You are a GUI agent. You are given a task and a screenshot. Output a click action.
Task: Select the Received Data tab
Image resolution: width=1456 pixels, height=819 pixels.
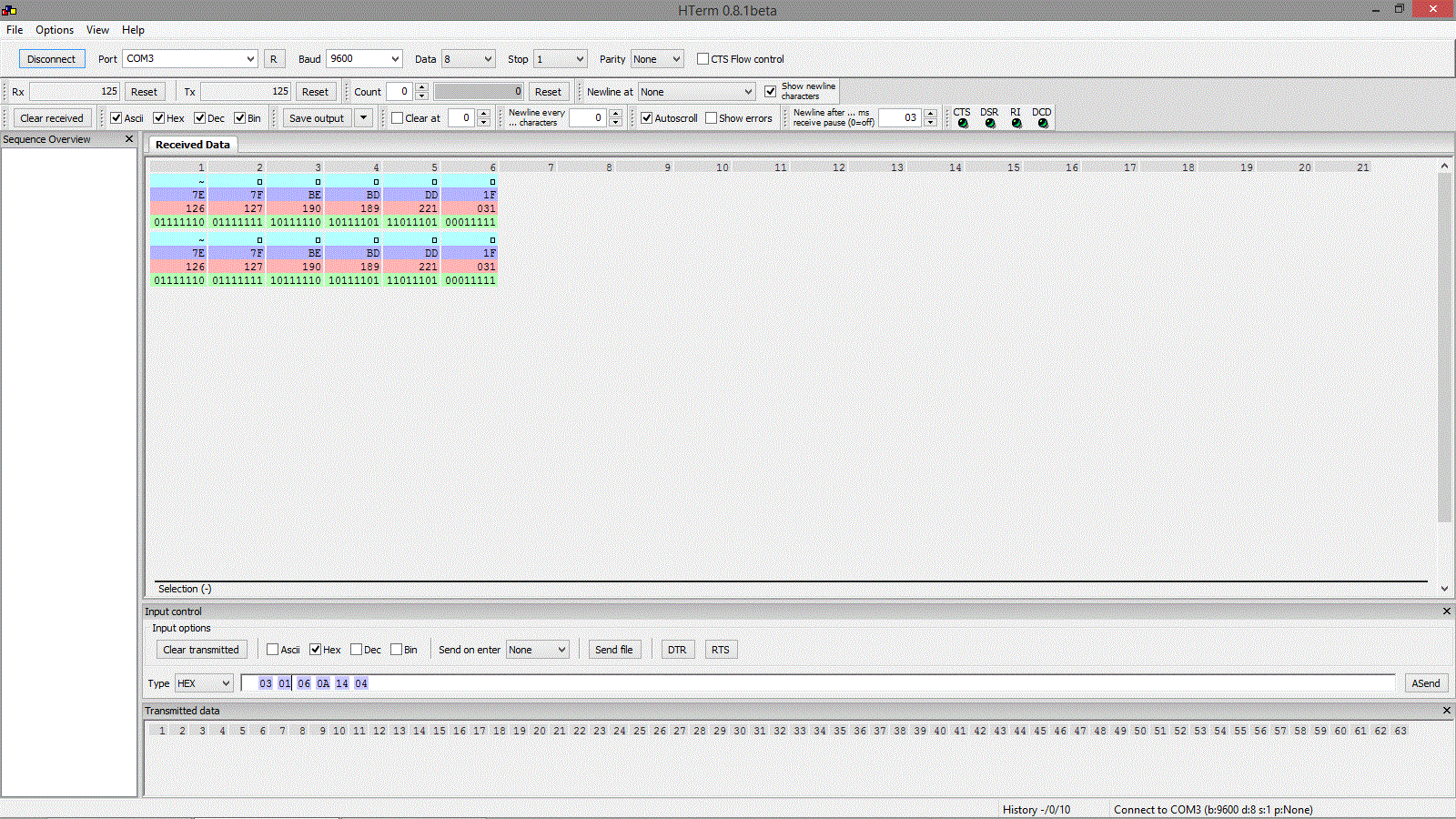pyautogui.click(x=193, y=145)
